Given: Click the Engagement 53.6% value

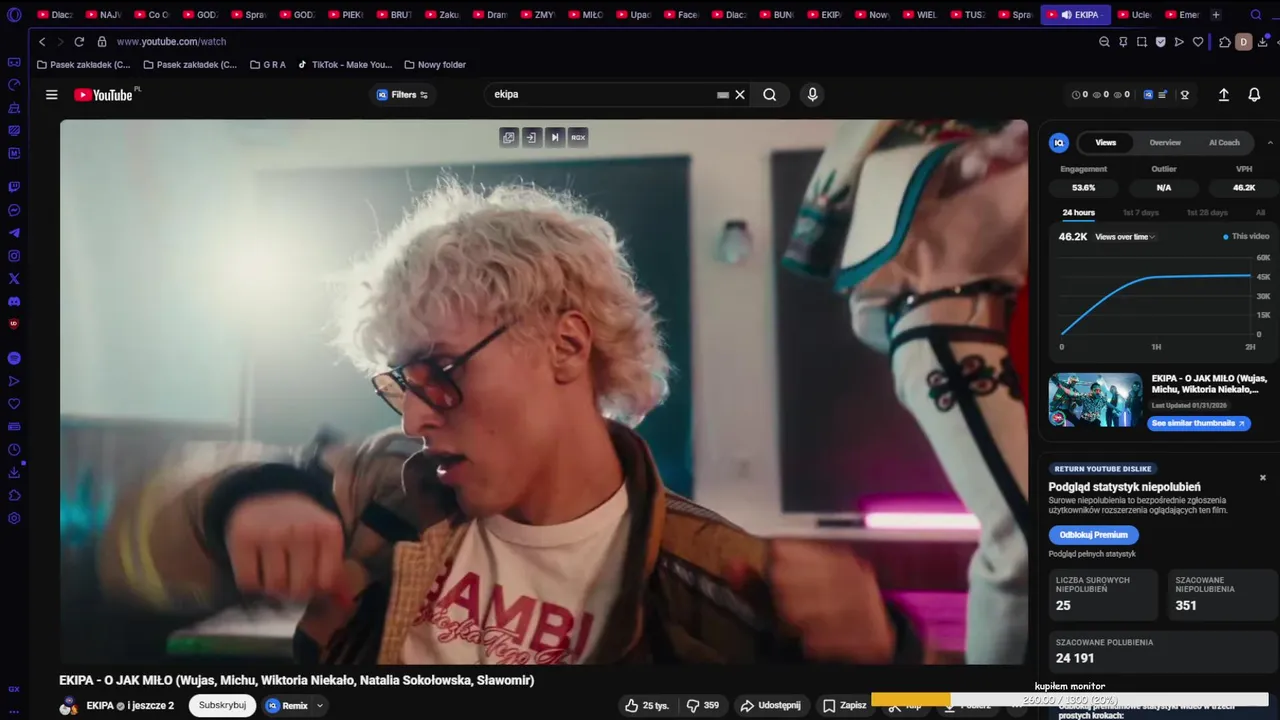Looking at the screenshot, I should click(x=1083, y=188).
